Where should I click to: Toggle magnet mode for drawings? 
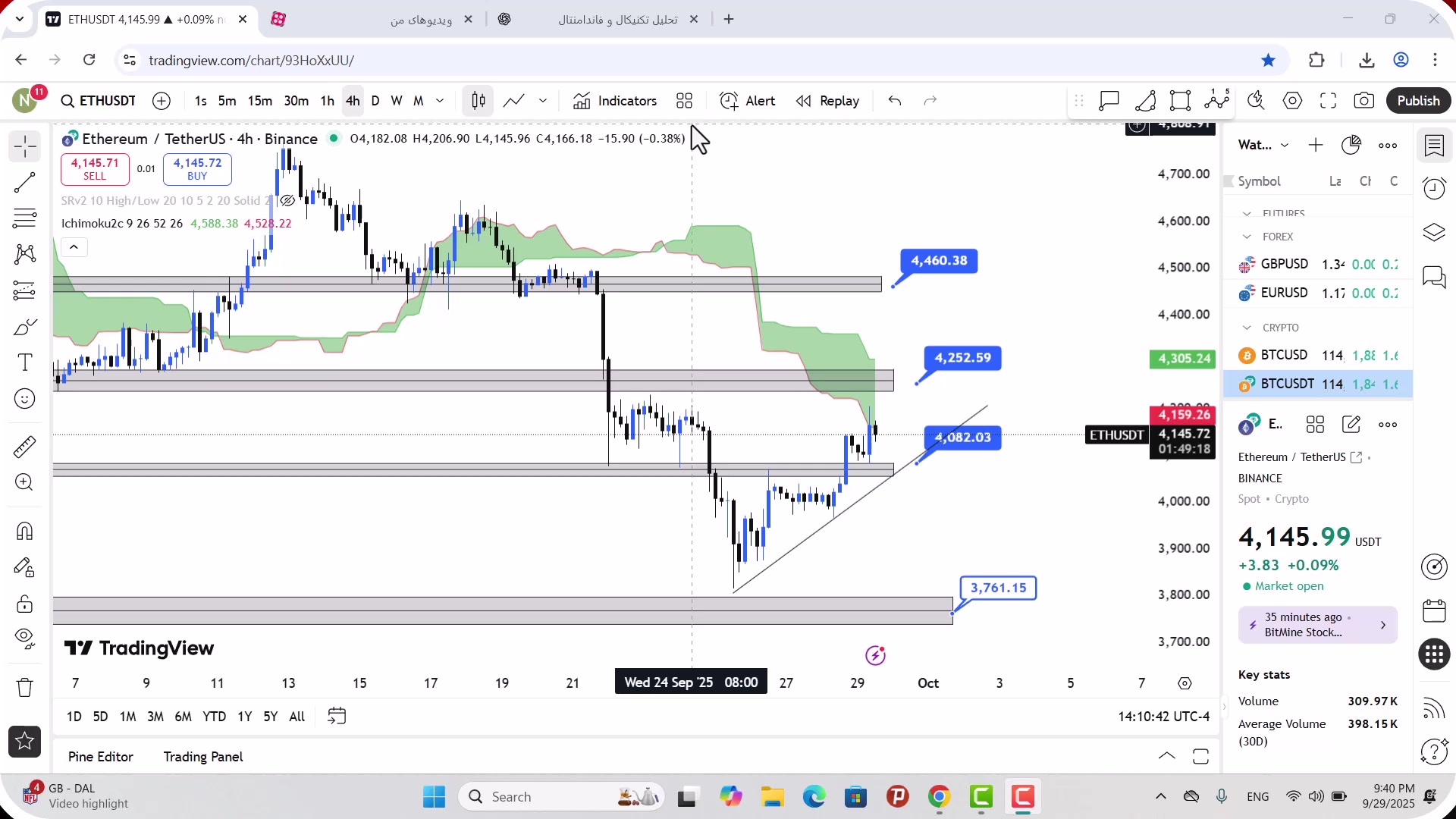point(25,531)
